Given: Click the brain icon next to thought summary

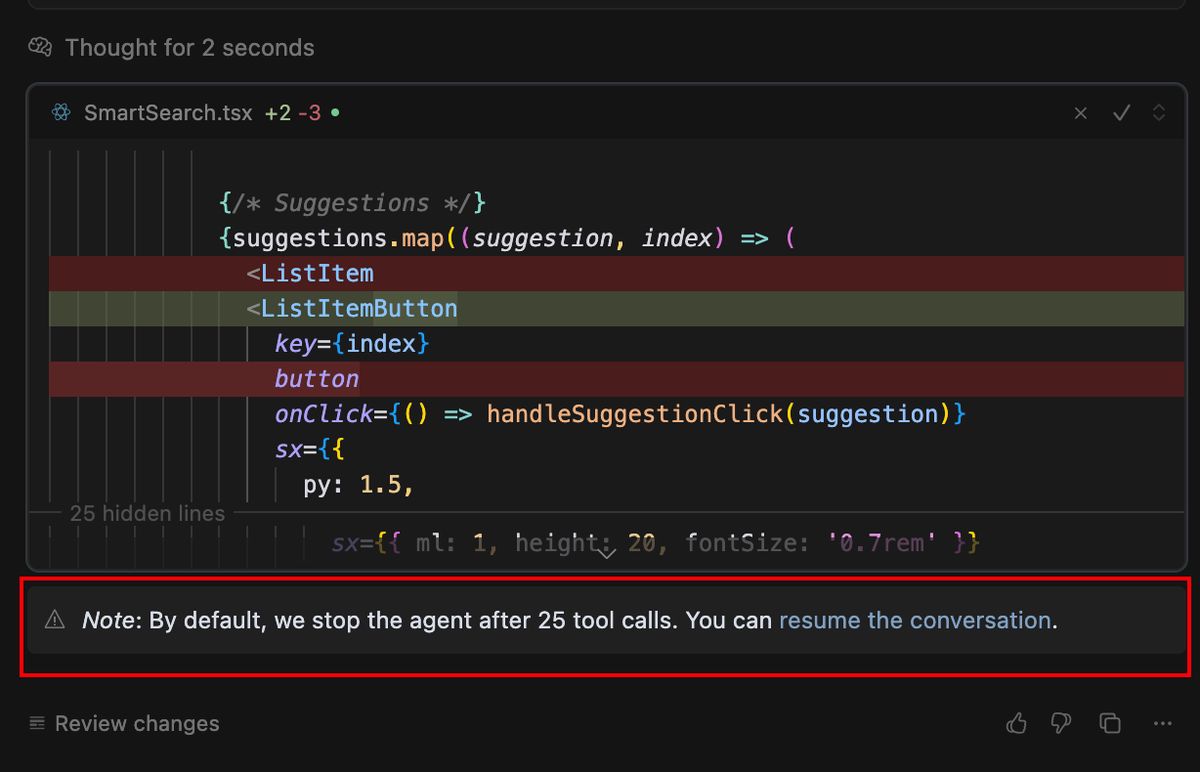Looking at the screenshot, I should (x=38, y=47).
